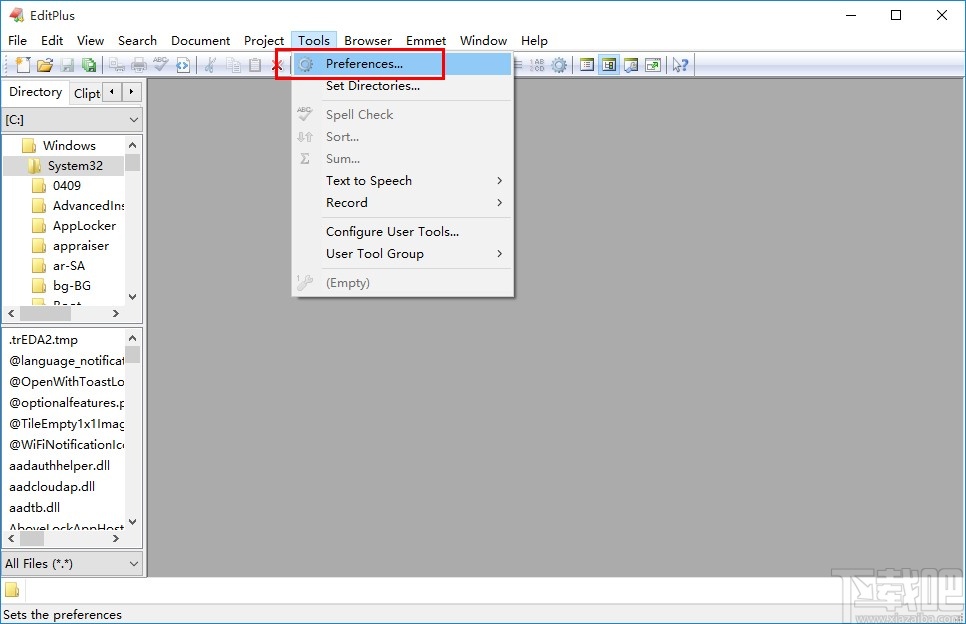Choose Preferences... from Tools menu
This screenshot has width=966, height=624.
coord(402,64)
